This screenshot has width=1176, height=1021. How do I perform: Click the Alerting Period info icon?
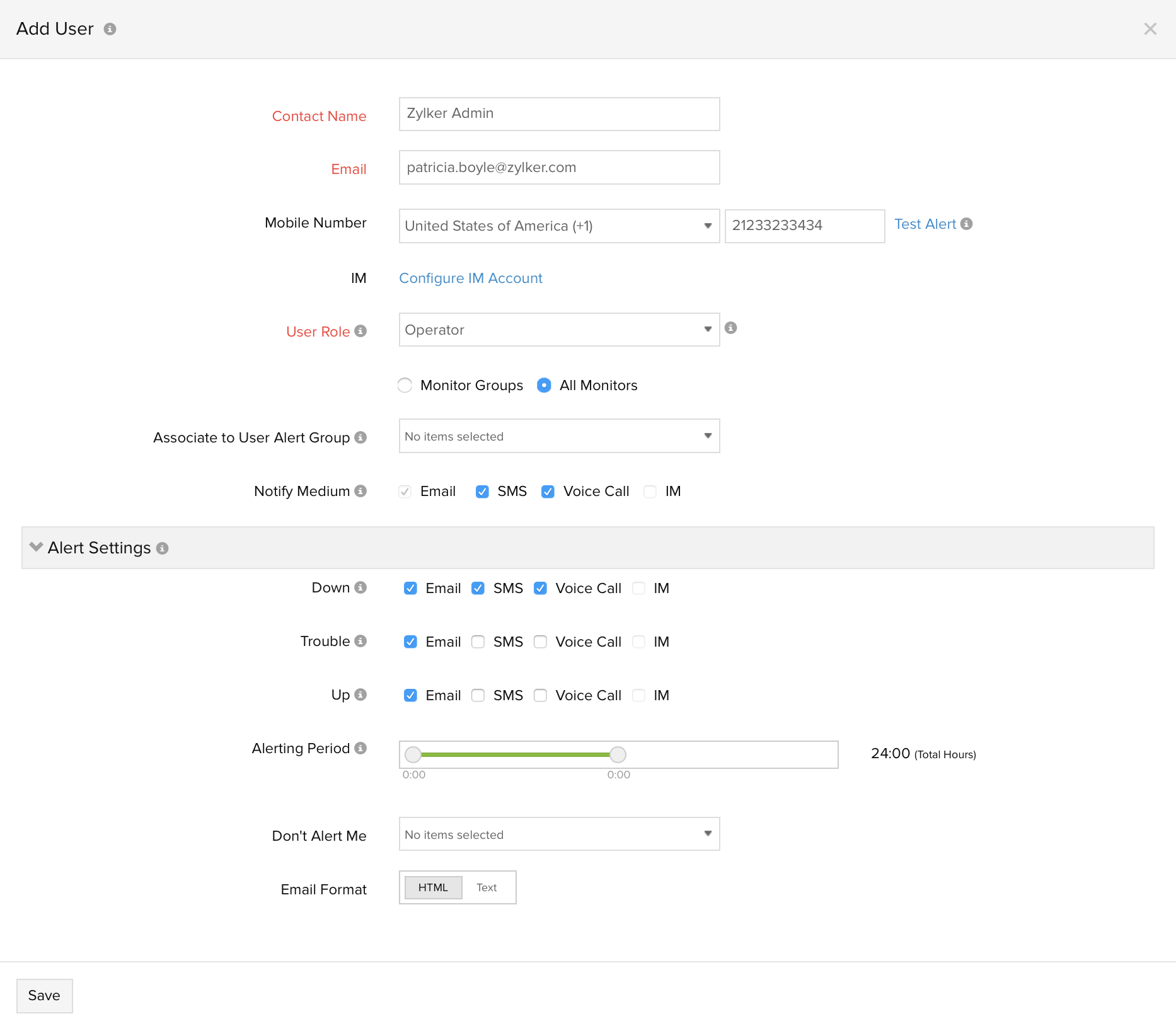tap(360, 748)
